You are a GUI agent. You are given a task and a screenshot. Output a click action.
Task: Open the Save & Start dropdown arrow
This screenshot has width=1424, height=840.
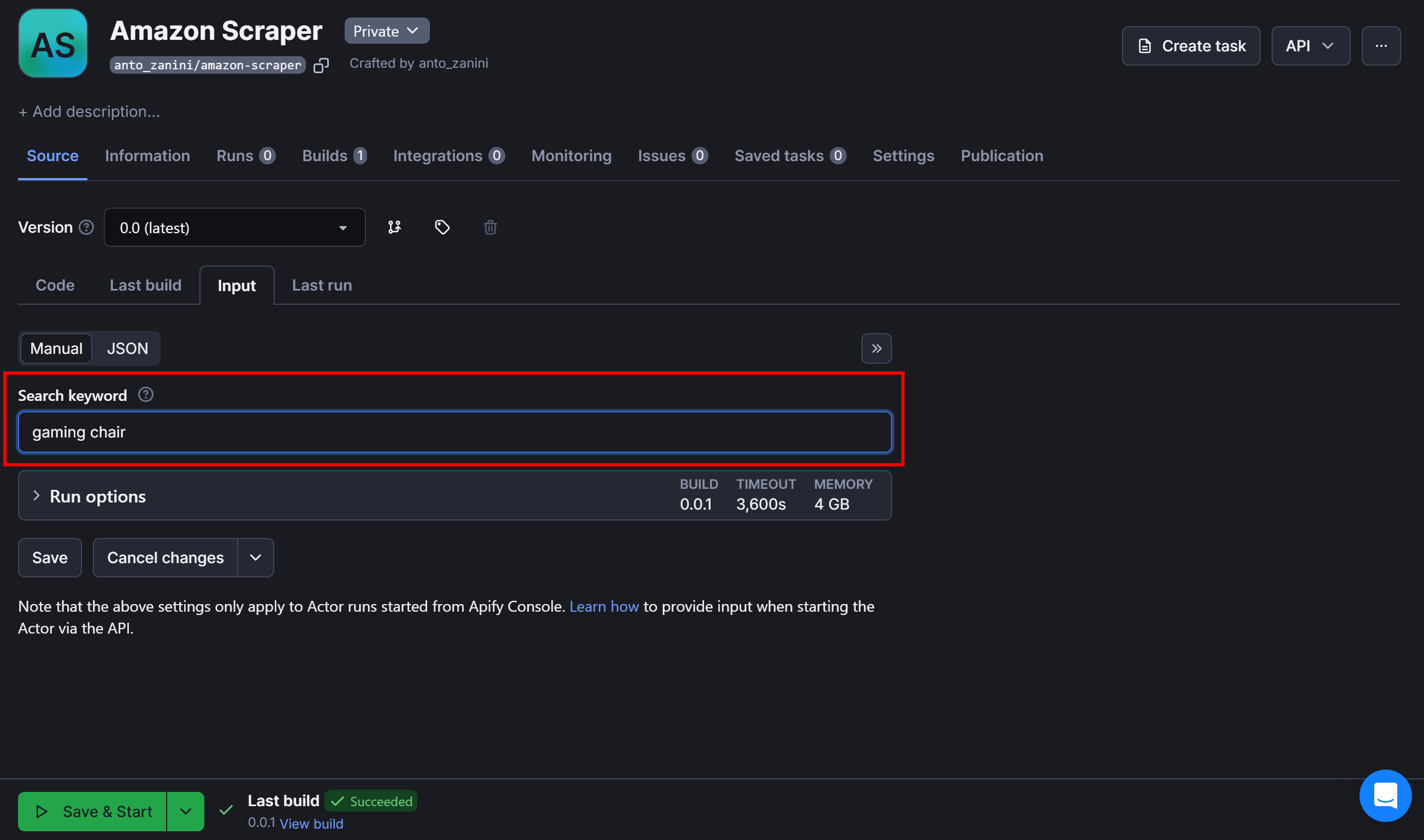[186, 812]
